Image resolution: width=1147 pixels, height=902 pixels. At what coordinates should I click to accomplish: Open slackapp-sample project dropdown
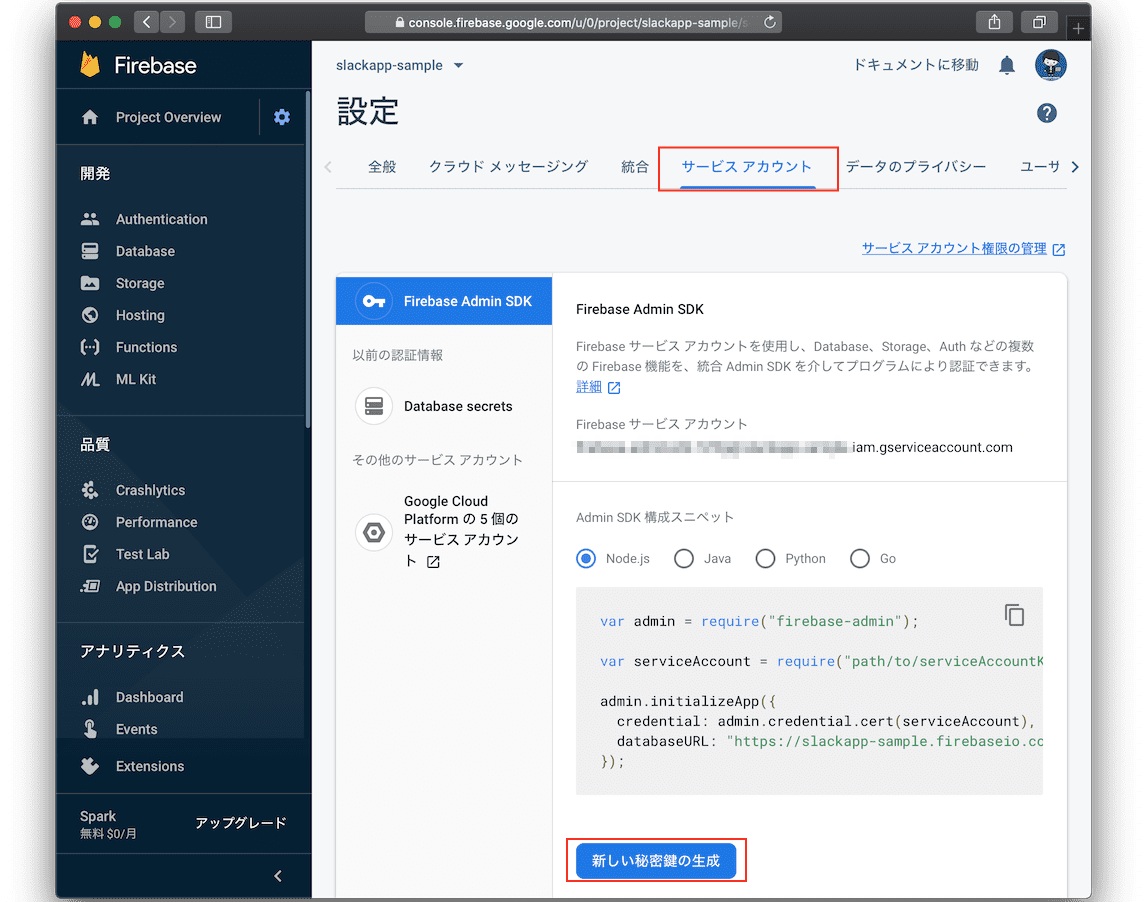click(399, 65)
